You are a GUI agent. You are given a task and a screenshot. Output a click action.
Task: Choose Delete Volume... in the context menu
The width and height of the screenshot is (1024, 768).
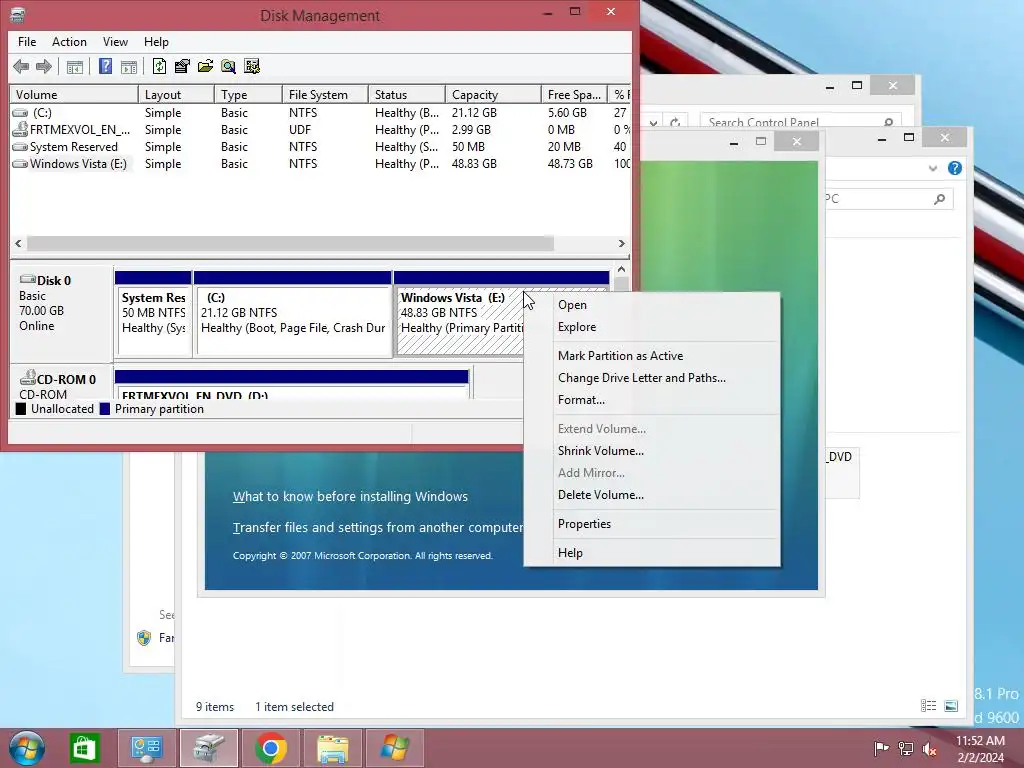(652, 495)
